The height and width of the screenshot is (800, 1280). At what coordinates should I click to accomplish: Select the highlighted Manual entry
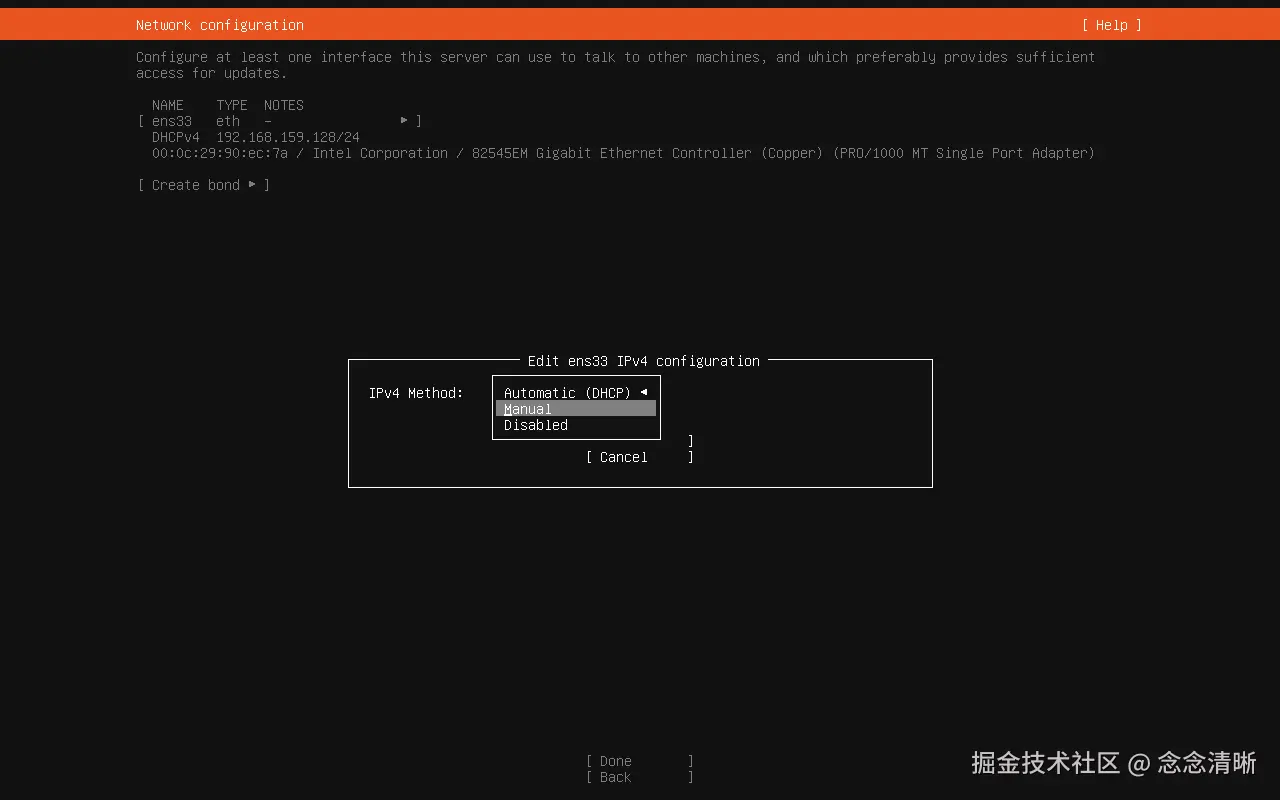click(527, 408)
